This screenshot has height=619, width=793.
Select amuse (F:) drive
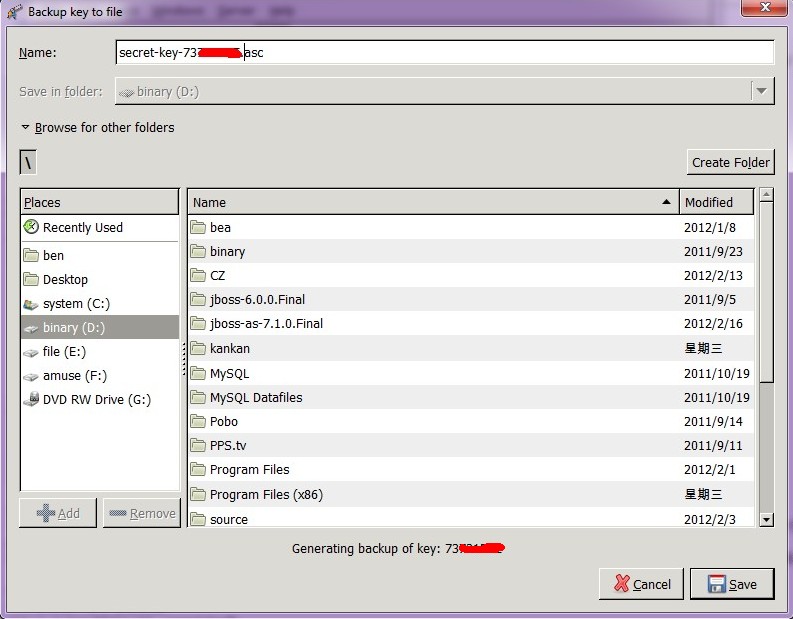[100, 376]
